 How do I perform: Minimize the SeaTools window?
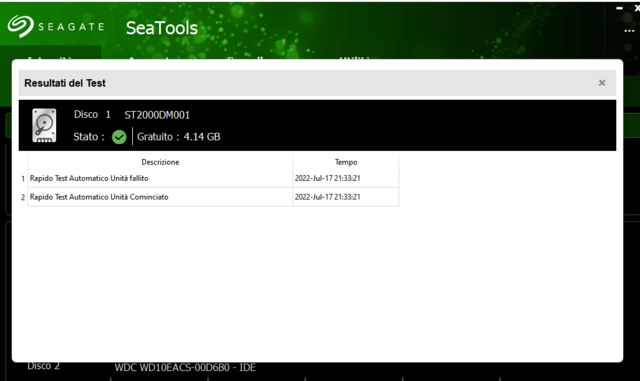click(620, 8)
